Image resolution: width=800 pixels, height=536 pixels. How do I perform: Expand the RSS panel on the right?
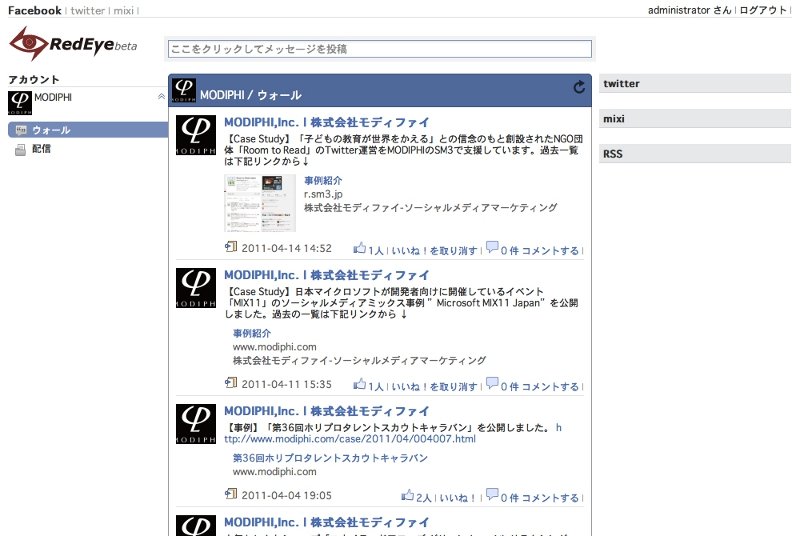point(695,154)
